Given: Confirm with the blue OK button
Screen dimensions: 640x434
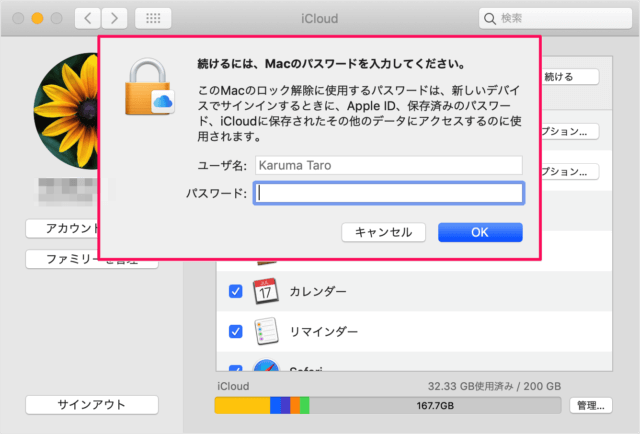Looking at the screenshot, I should [480, 232].
